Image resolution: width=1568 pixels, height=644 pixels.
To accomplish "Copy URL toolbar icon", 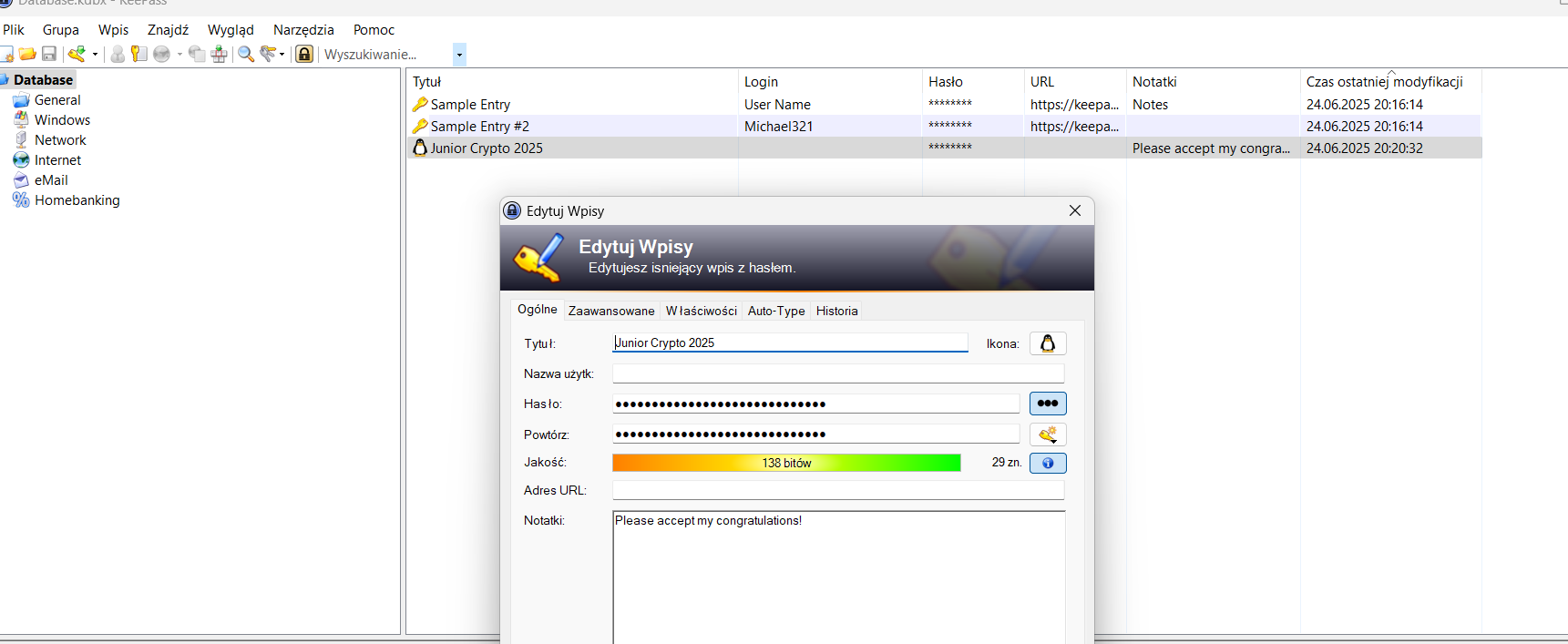I will click(197, 55).
